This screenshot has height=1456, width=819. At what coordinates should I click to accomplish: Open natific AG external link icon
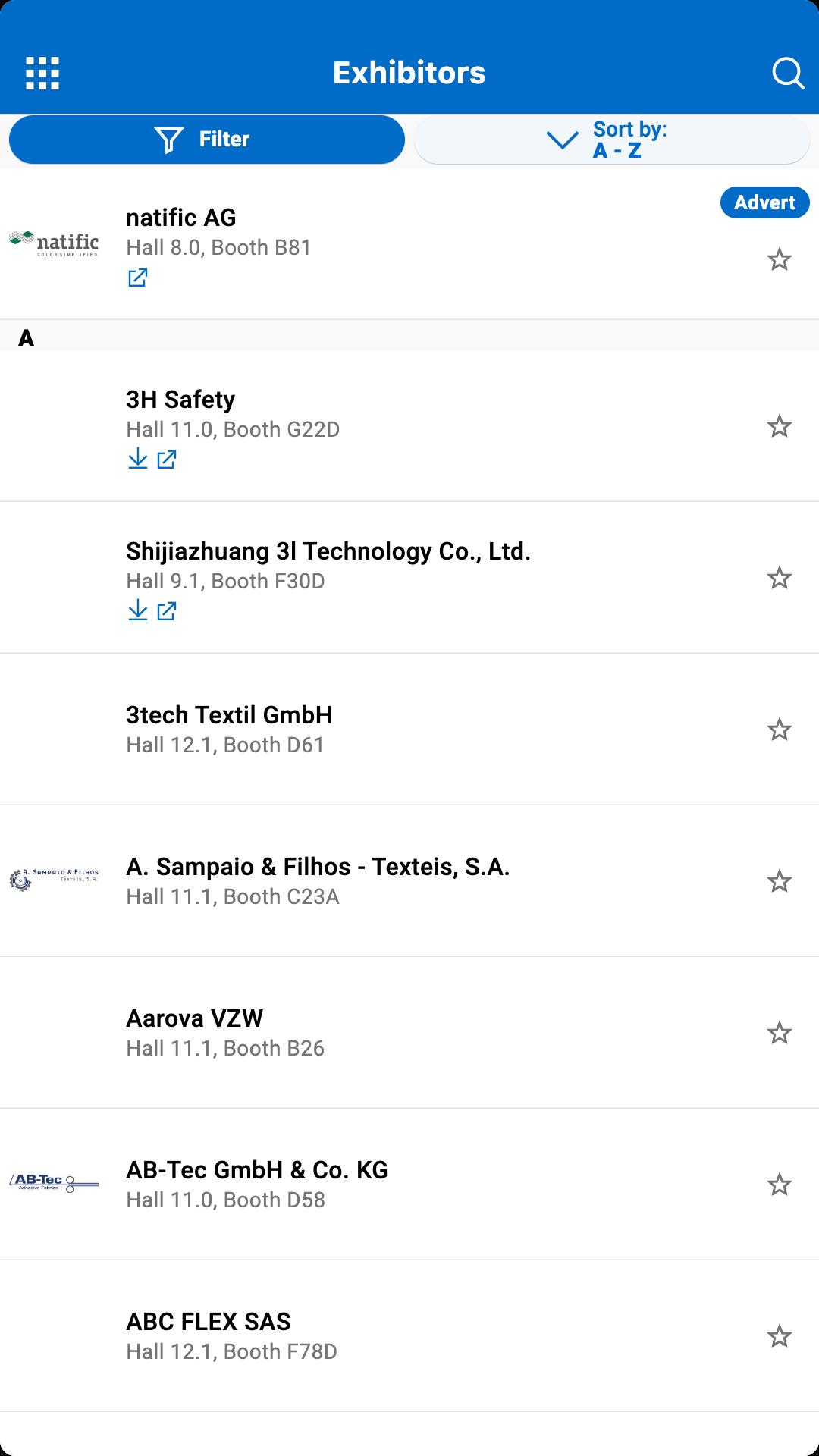[x=137, y=278]
